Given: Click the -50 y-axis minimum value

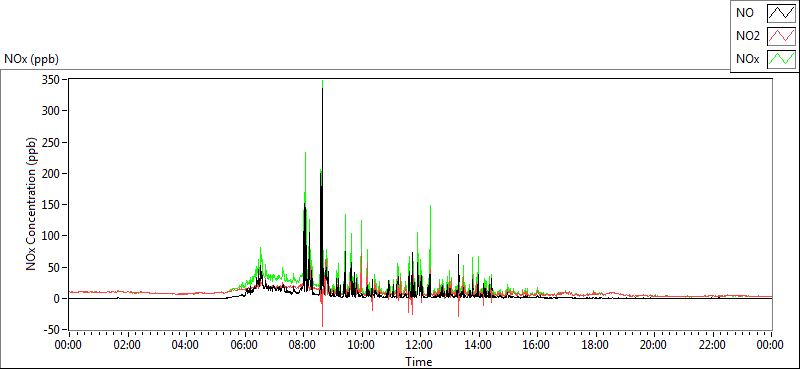Looking at the screenshot, I should (x=52, y=330).
